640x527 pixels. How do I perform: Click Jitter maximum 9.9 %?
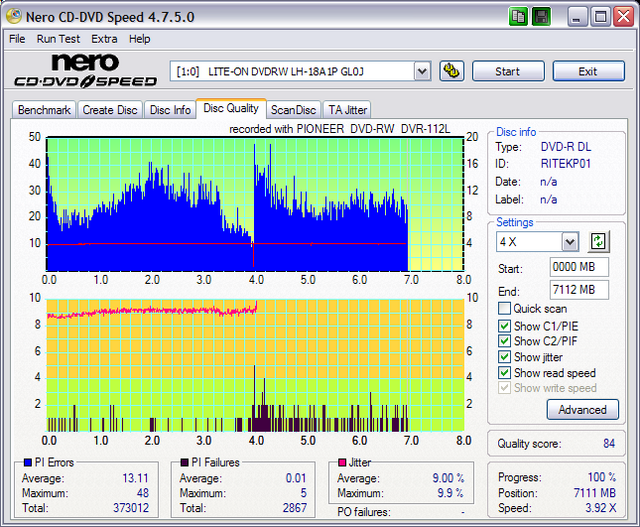451,493
